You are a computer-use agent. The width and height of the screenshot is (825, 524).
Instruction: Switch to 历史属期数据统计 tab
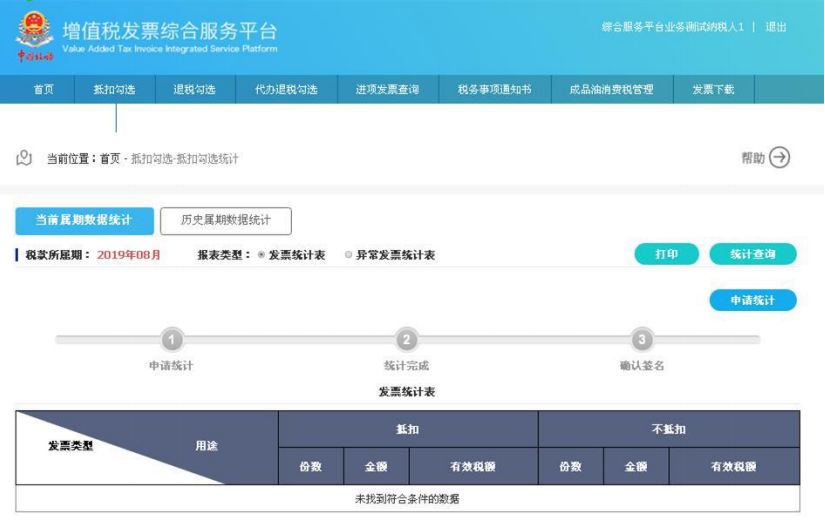(226, 220)
